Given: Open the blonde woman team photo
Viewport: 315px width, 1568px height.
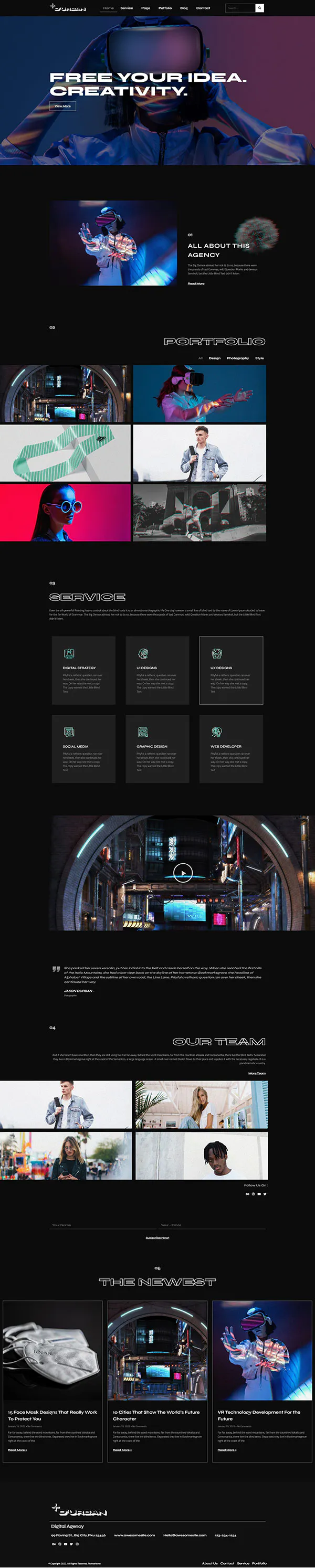Looking at the screenshot, I should point(202,1104).
